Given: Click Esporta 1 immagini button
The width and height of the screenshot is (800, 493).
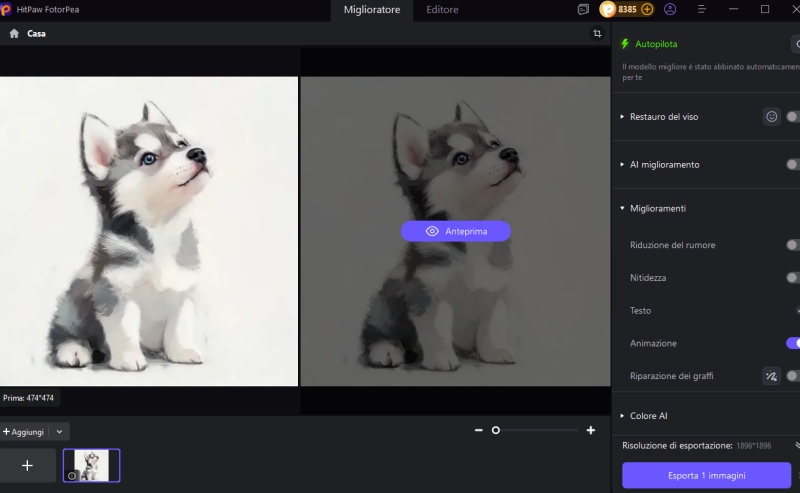Looking at the screenshot, I should click(x=707, y=476).
